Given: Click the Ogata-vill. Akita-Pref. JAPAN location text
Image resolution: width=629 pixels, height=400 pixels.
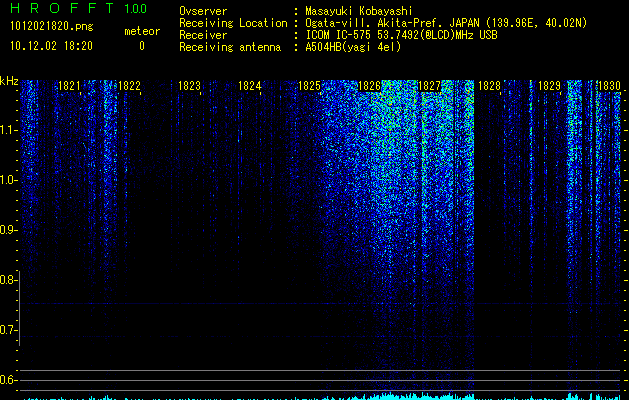Looking at the screenshot, I should (x=446, y=23).
